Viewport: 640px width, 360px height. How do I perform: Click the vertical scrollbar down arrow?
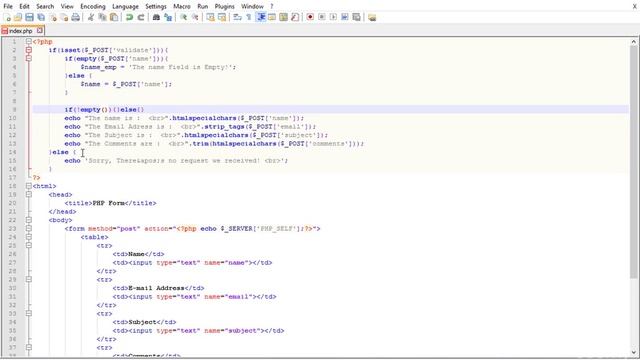click(x=633, y=352)
